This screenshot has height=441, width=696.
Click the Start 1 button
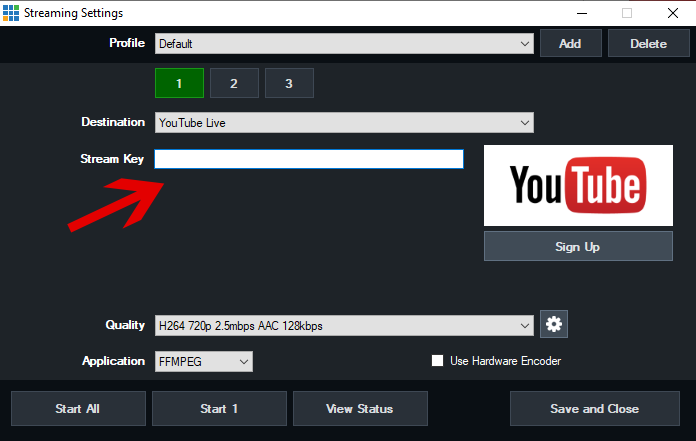pos(219,408)
